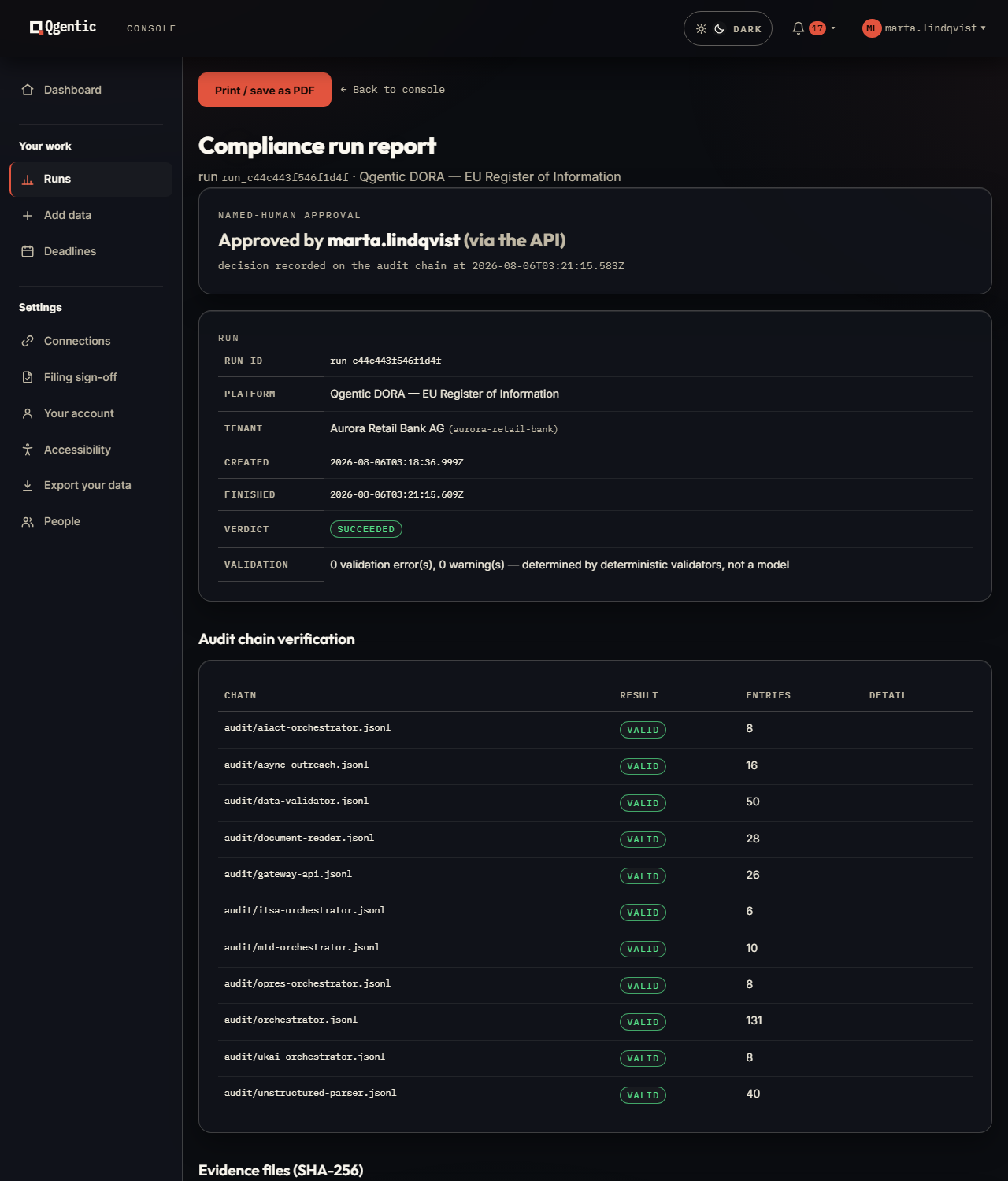The image size is (1008, 1181).
Task: Select audit/orchestrator.jsonl row
Action: coord(595,1022)
